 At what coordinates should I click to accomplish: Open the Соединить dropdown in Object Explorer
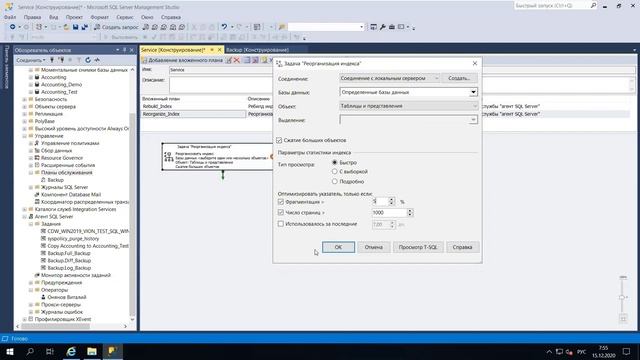tap(31, 60)
